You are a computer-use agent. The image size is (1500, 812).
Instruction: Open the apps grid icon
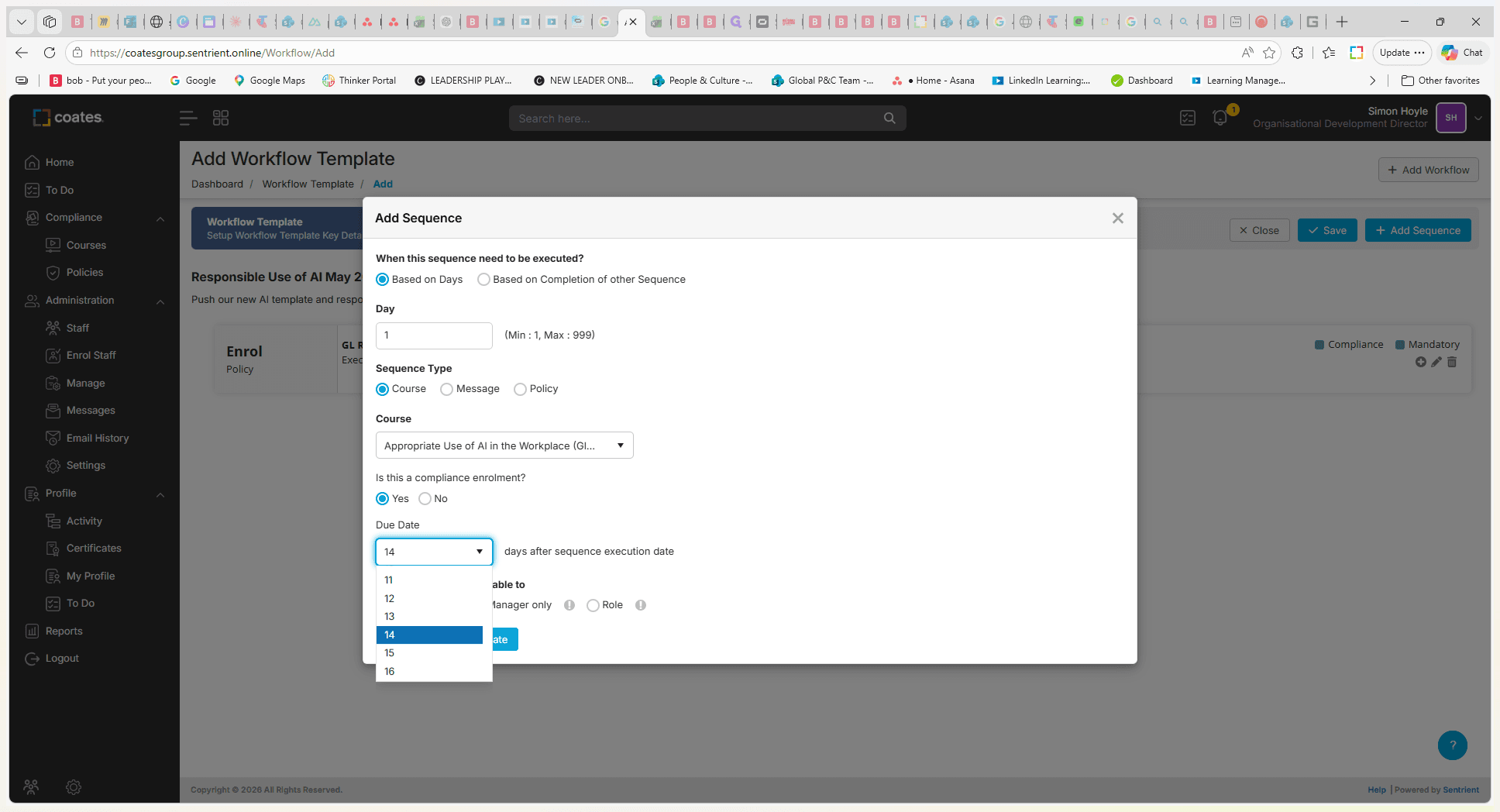(x=221, y=118)
